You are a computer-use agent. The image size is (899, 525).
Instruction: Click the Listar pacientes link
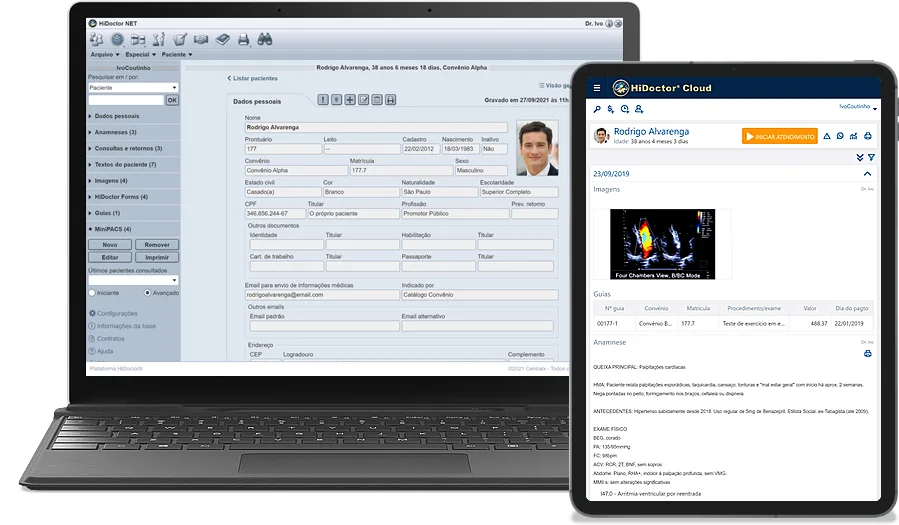(252, 79)
